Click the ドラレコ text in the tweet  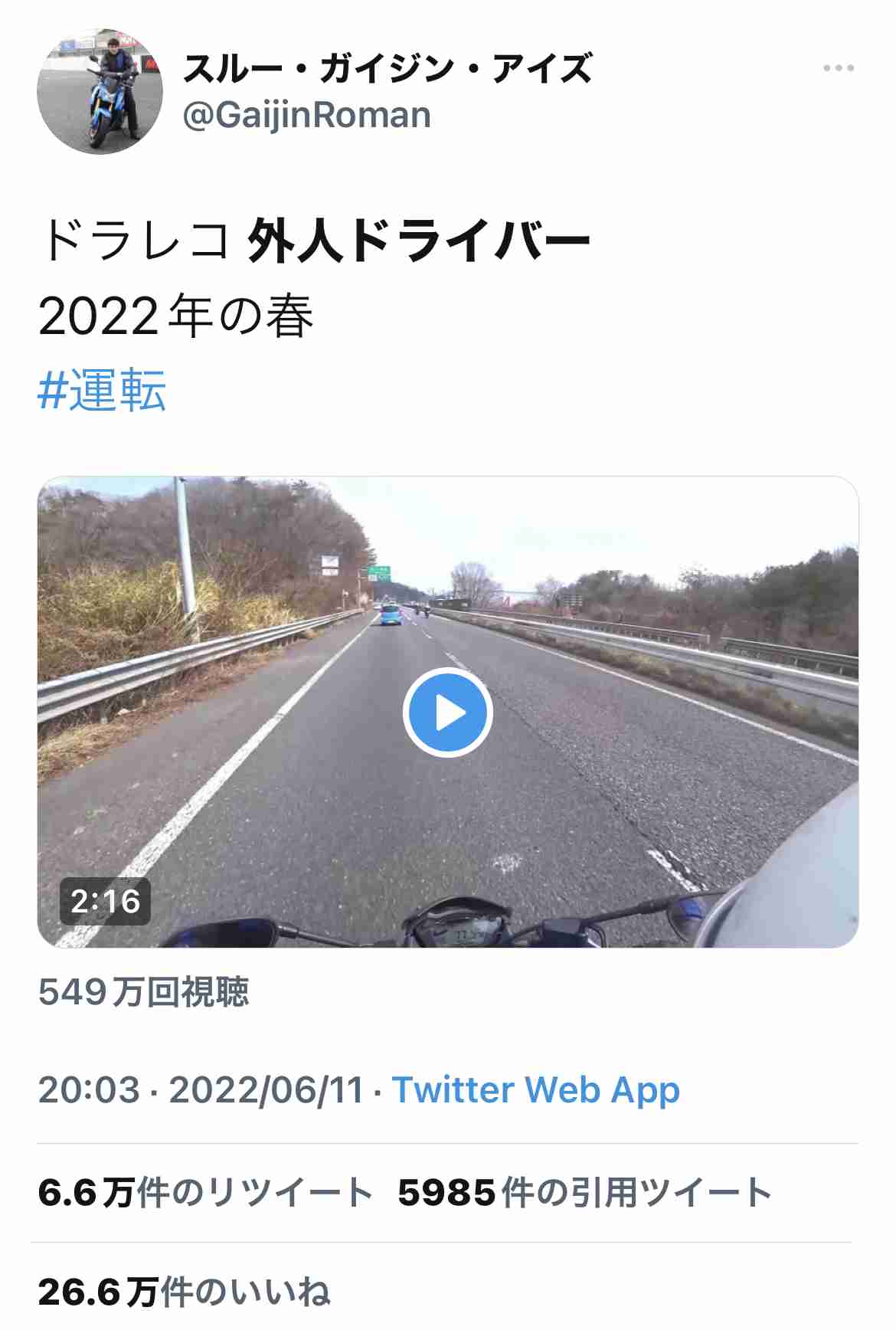coord(134,241)
